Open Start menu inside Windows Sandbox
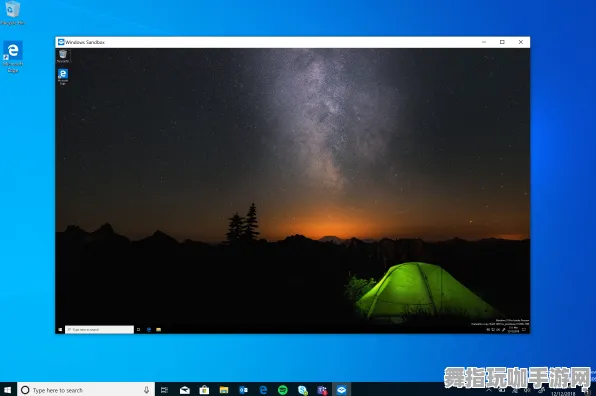 pos(60,329)
